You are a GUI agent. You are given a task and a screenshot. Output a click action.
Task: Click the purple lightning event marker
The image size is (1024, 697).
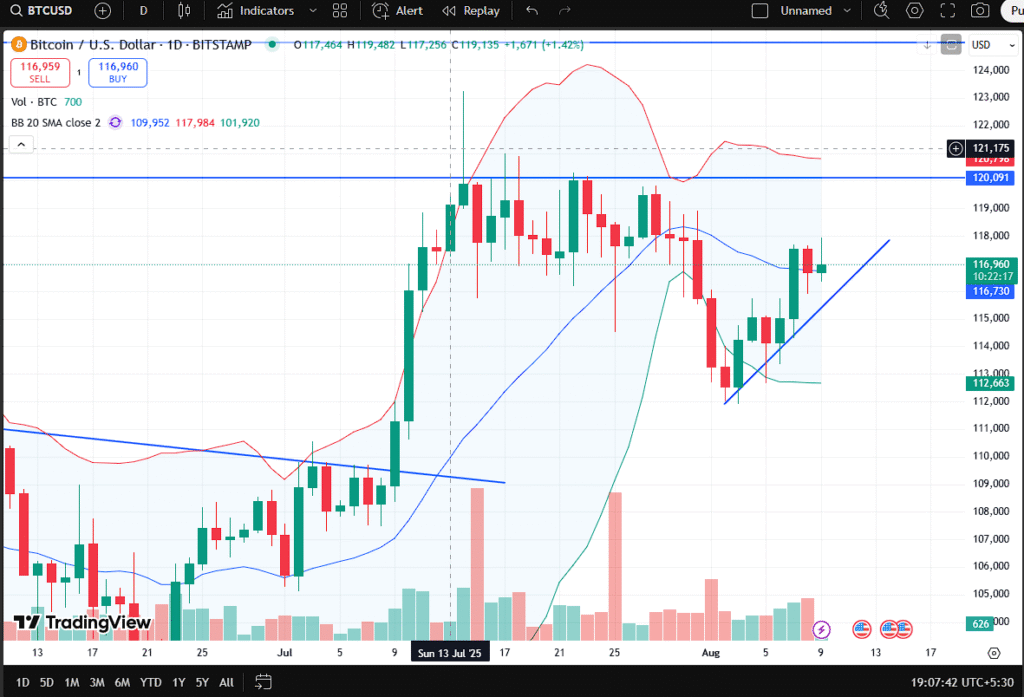821,630
